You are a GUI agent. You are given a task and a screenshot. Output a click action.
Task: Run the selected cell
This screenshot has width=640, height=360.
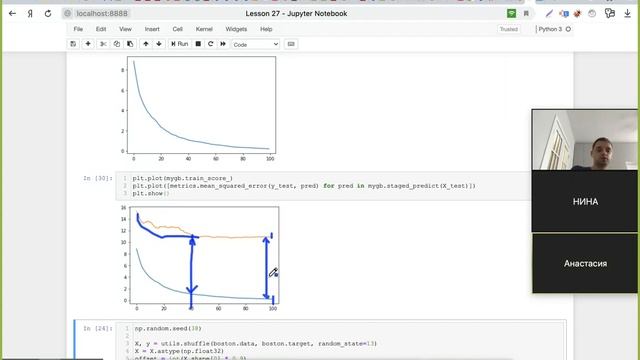pos(179,44)
